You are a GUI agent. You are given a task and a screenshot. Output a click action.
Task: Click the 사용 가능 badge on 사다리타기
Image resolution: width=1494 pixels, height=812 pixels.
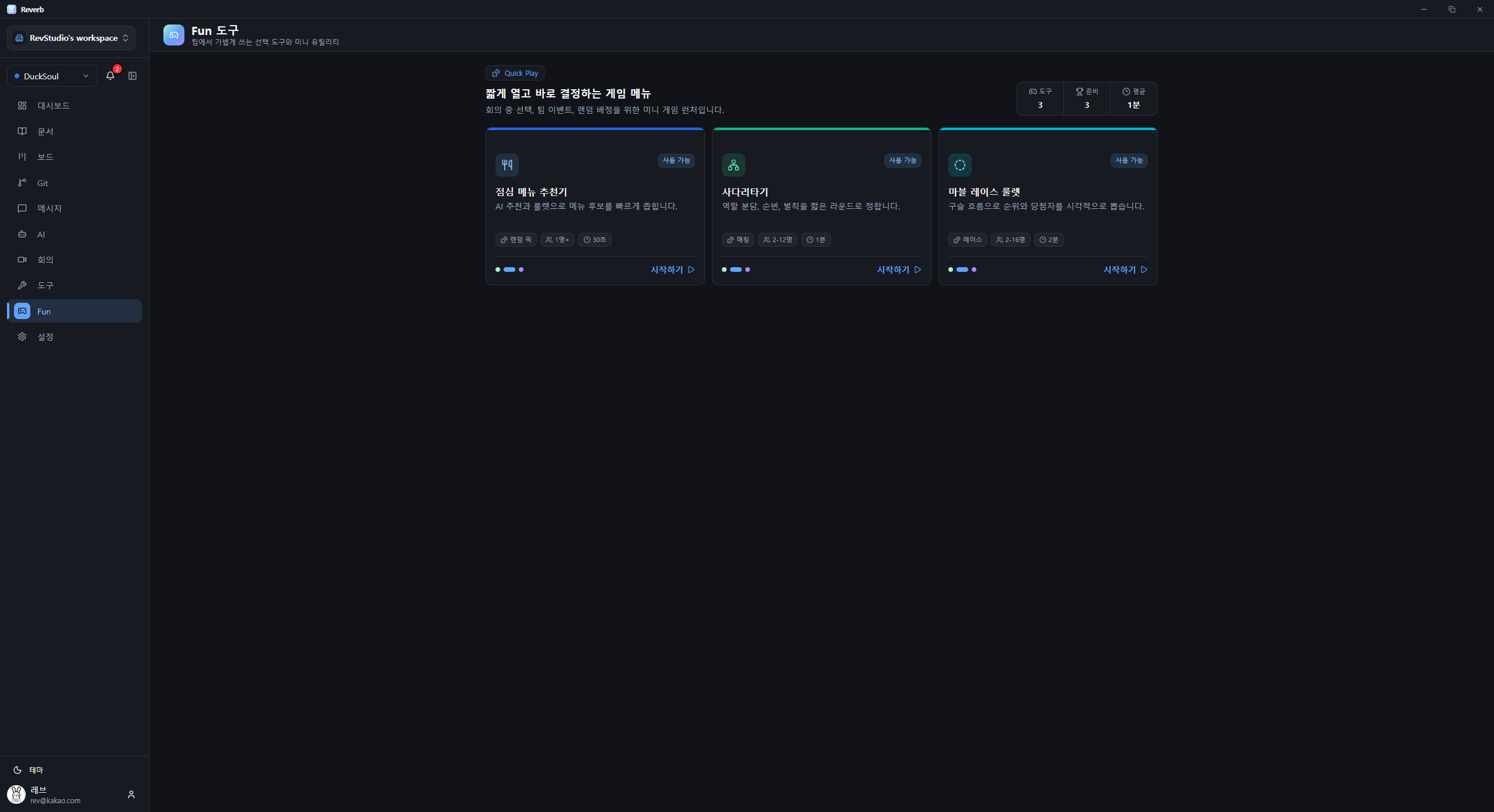[x=903, y=160]
